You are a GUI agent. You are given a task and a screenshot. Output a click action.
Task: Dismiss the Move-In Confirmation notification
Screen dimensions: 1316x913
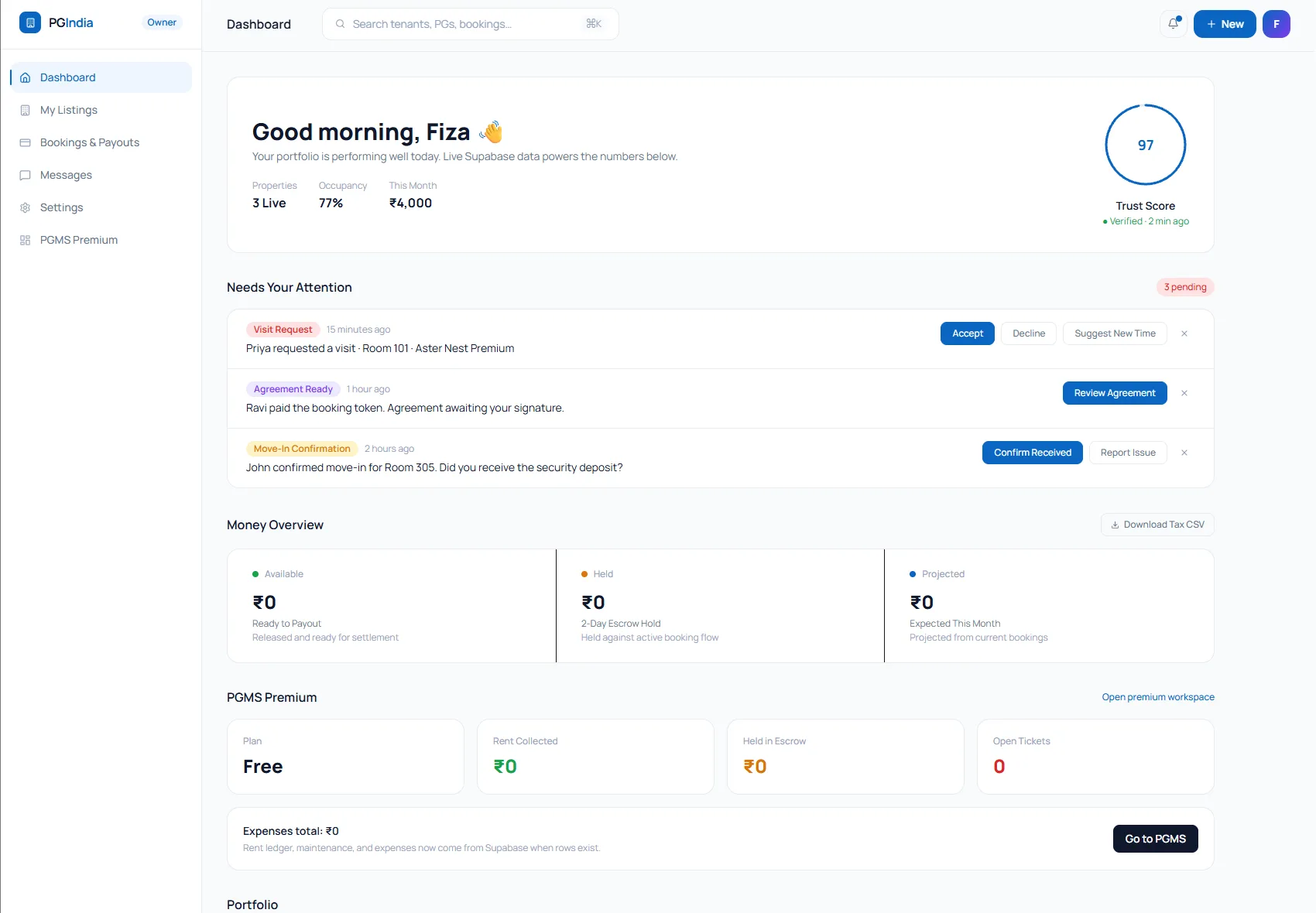[1184, 453]
